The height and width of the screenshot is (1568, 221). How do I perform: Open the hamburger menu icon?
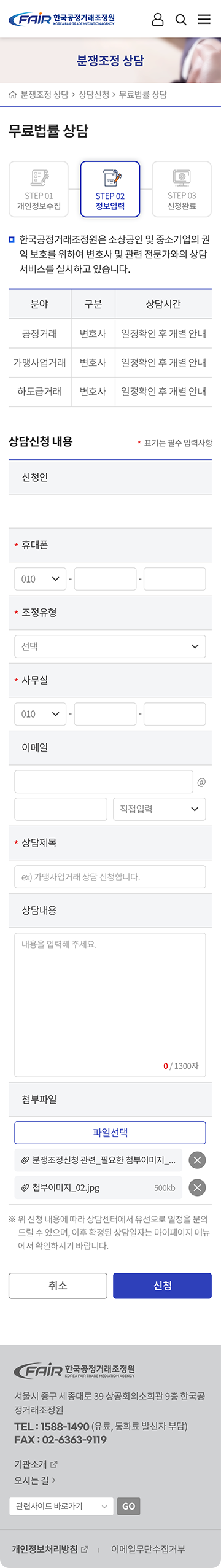[x=204, y=20]
